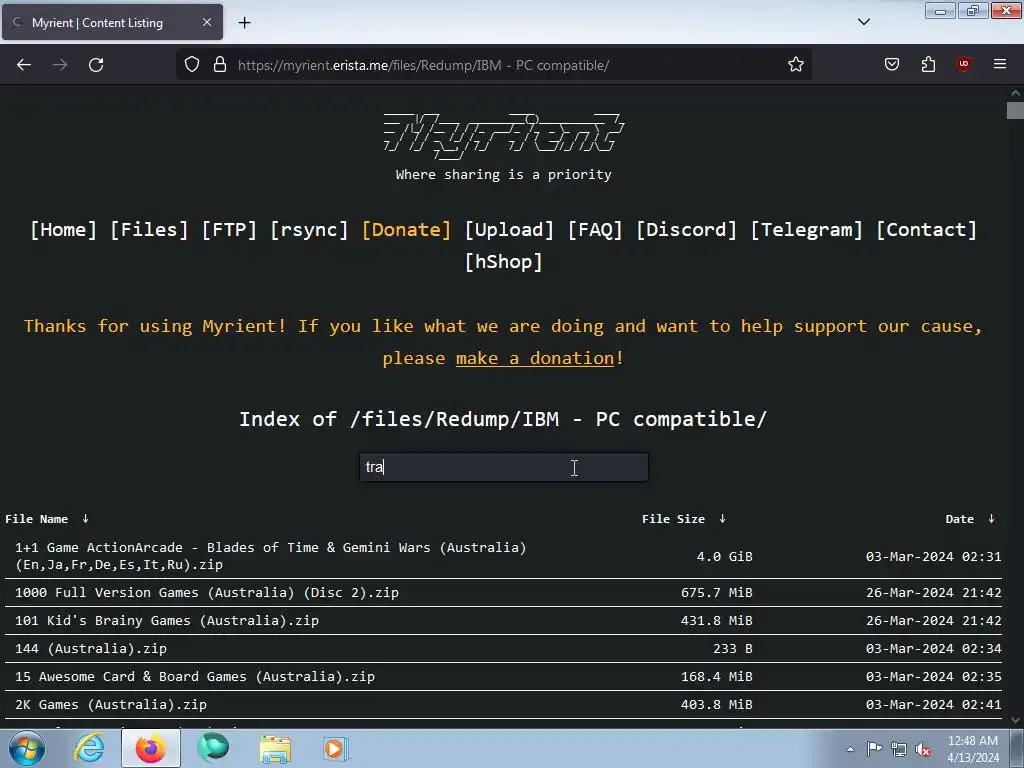Click the scrollbar down arrow
Image resolution: width=1024 pixels, height=768 pixels.
click(x=1015, y=720)
